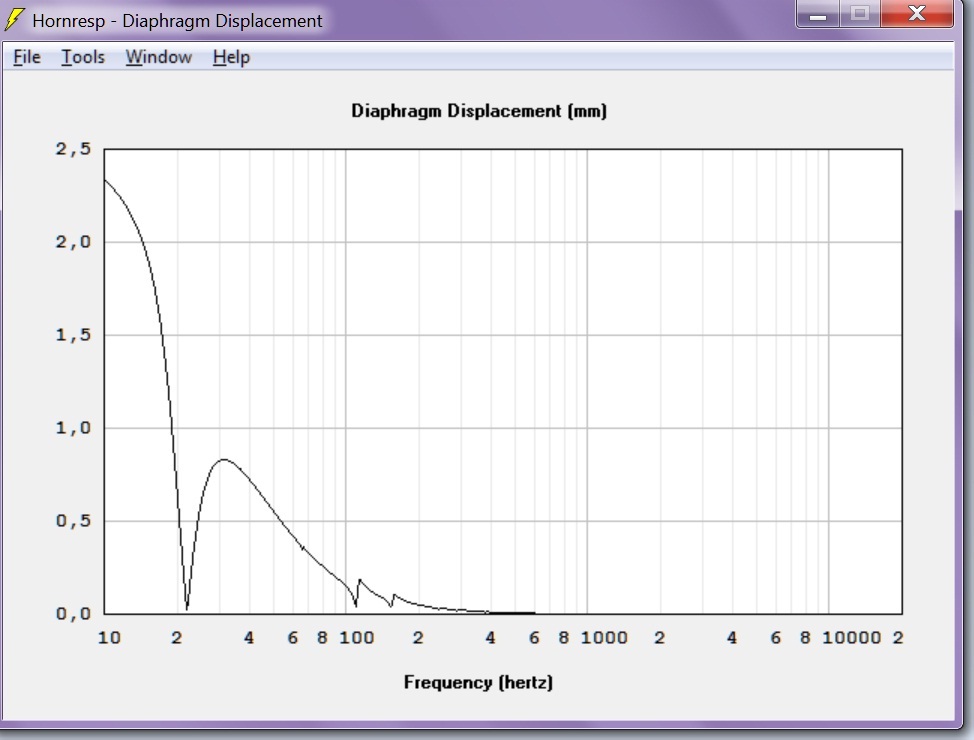Click the Diaphragm Displacement (mm) chart title

479,111
